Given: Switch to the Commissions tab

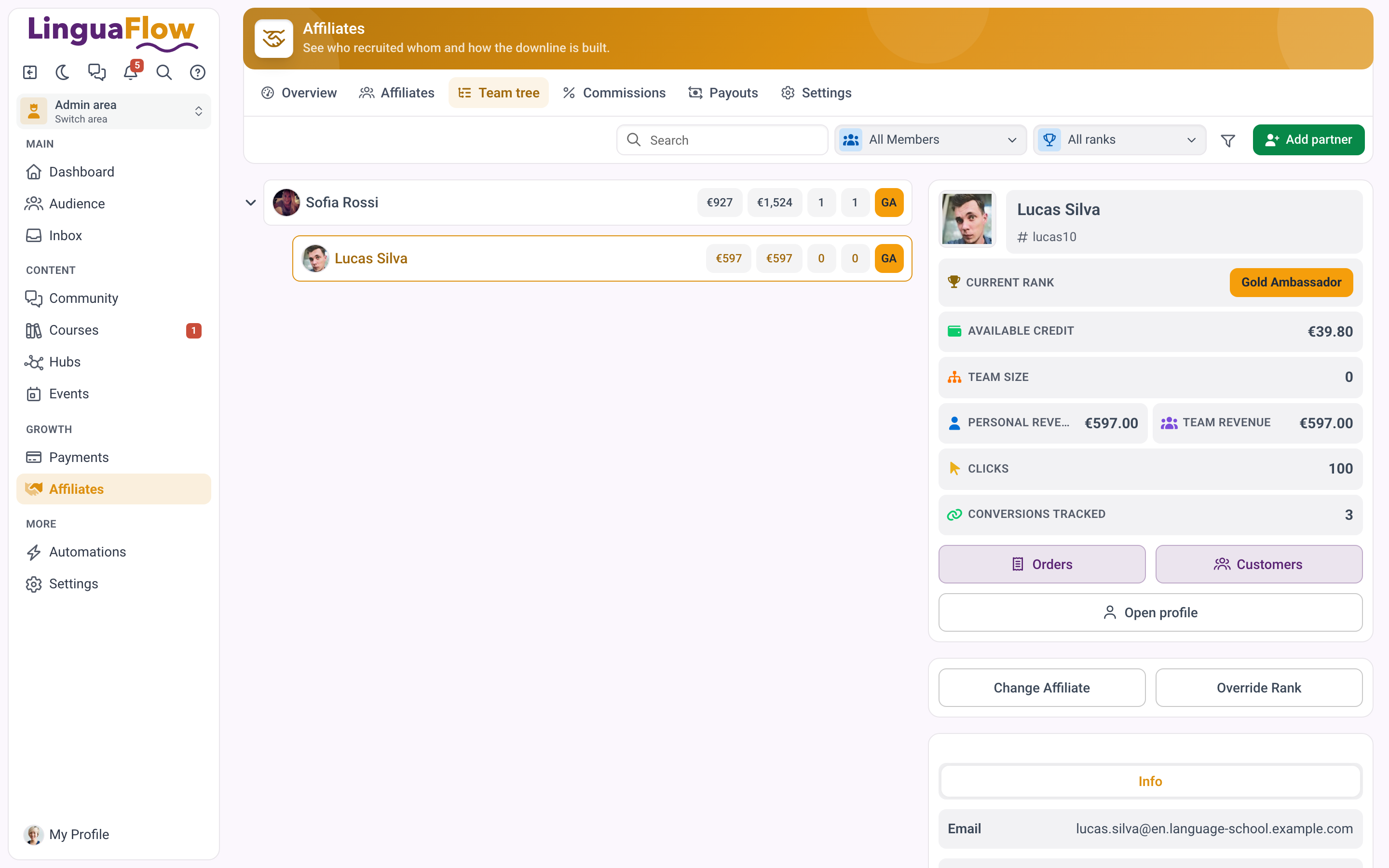Looking at the screenshot, I should coord(614,93).
